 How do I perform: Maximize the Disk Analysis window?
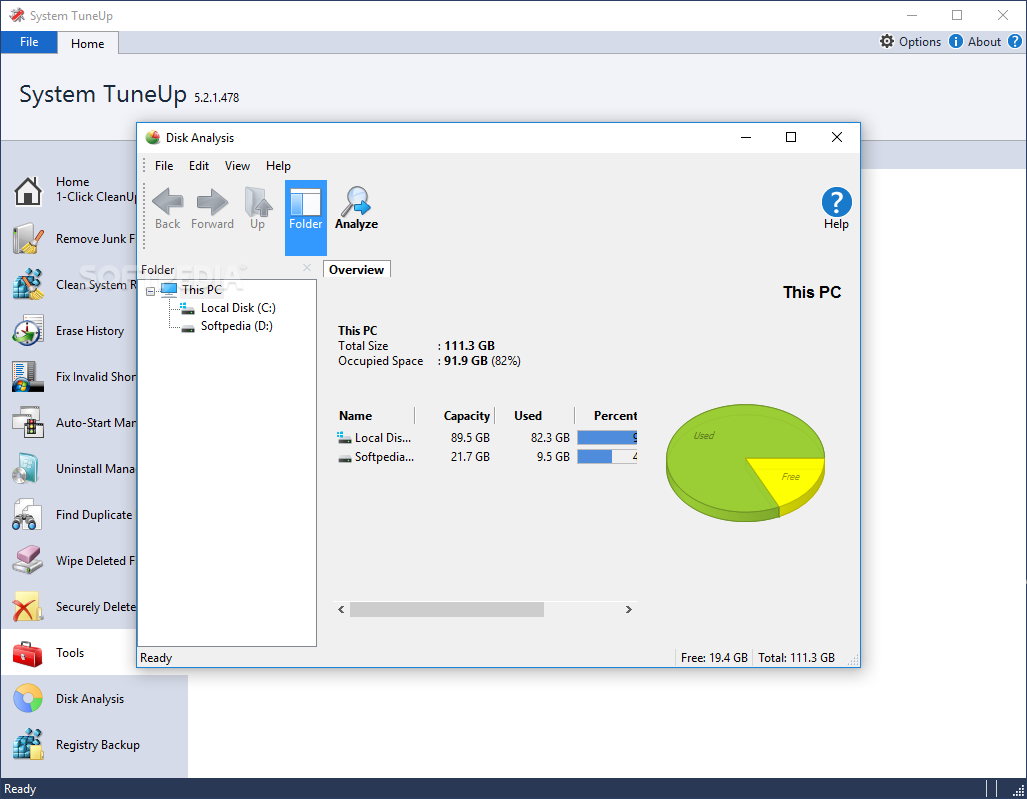point(791,137)
